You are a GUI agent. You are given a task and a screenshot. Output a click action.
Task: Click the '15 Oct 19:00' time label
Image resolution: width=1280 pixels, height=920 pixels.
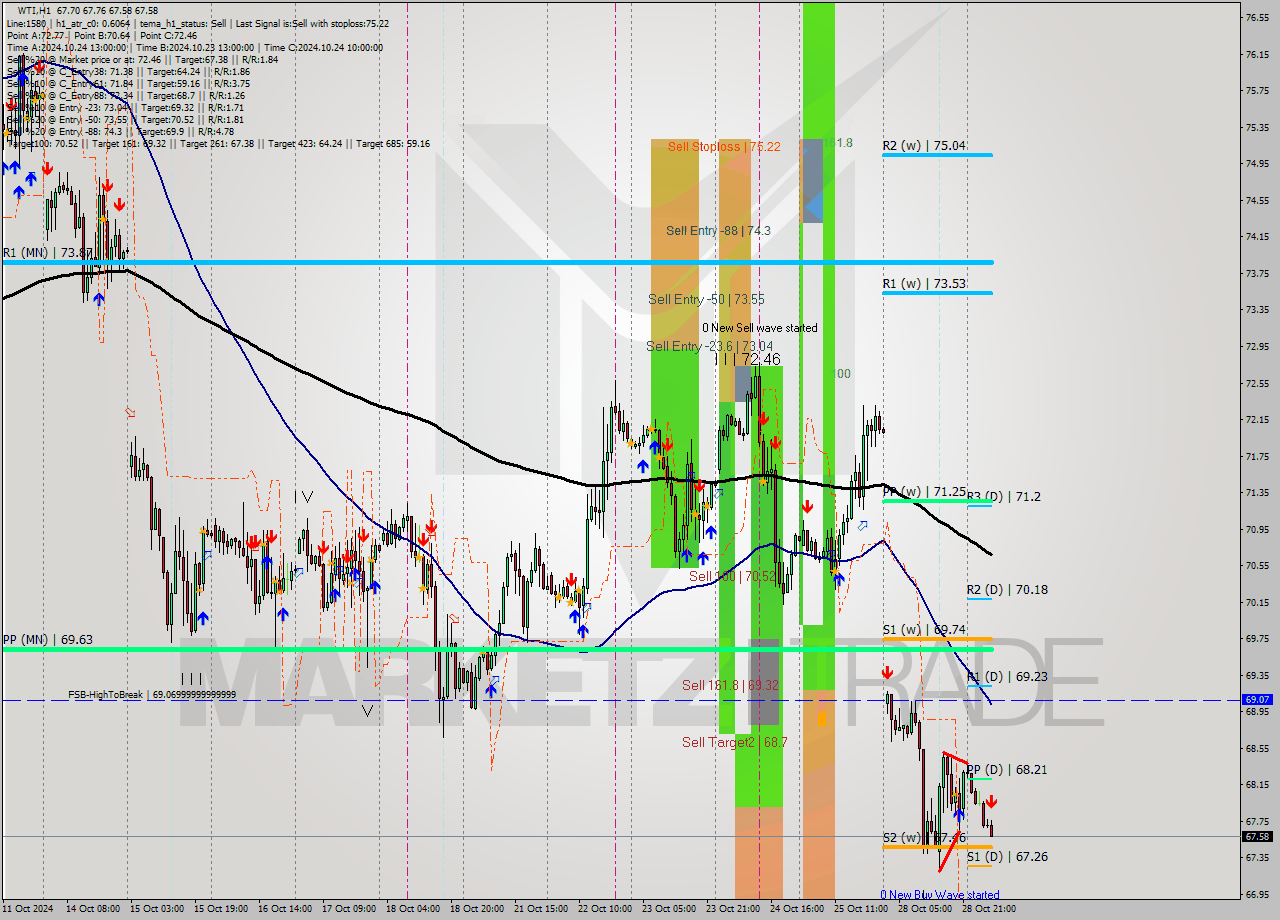pyautogui.click(x=222, y=910)
